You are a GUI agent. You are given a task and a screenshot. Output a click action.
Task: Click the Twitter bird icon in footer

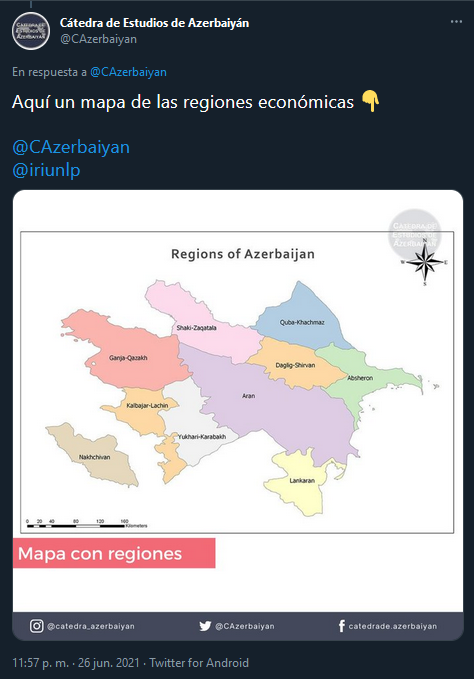tap(205, 626)
